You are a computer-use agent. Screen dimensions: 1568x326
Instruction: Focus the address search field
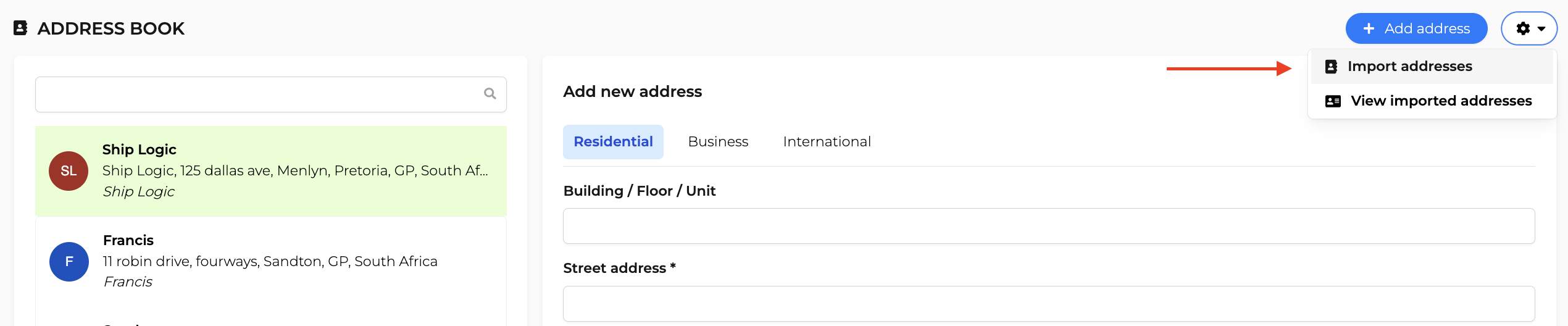(x=270, y=94)
